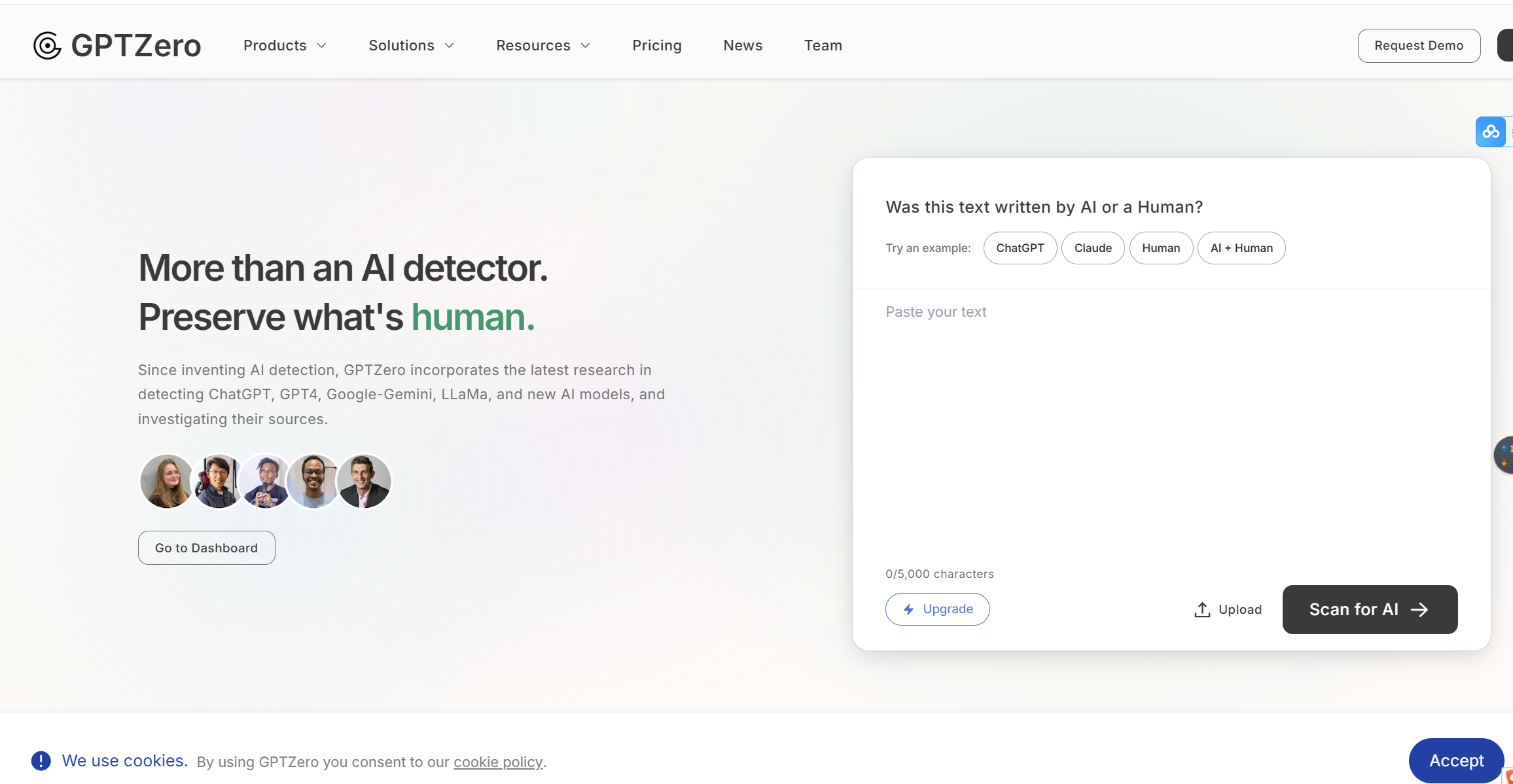Select the ChatGPT example text

pos(1020,248)
